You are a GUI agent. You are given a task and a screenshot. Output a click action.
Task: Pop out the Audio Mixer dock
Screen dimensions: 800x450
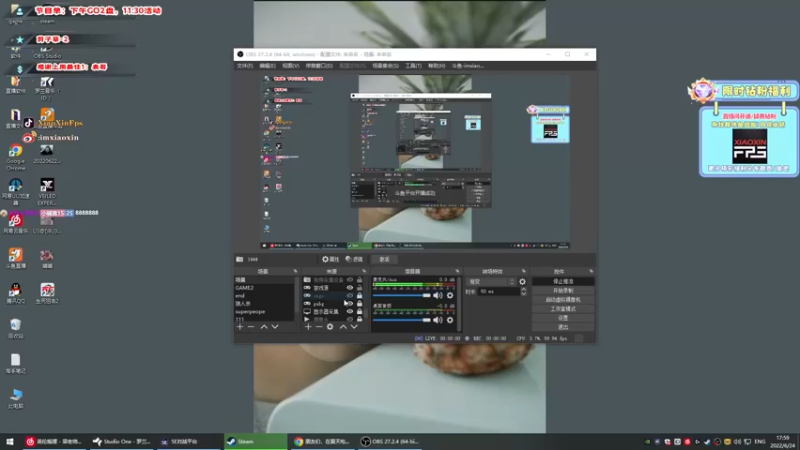(x=457, y=271)
